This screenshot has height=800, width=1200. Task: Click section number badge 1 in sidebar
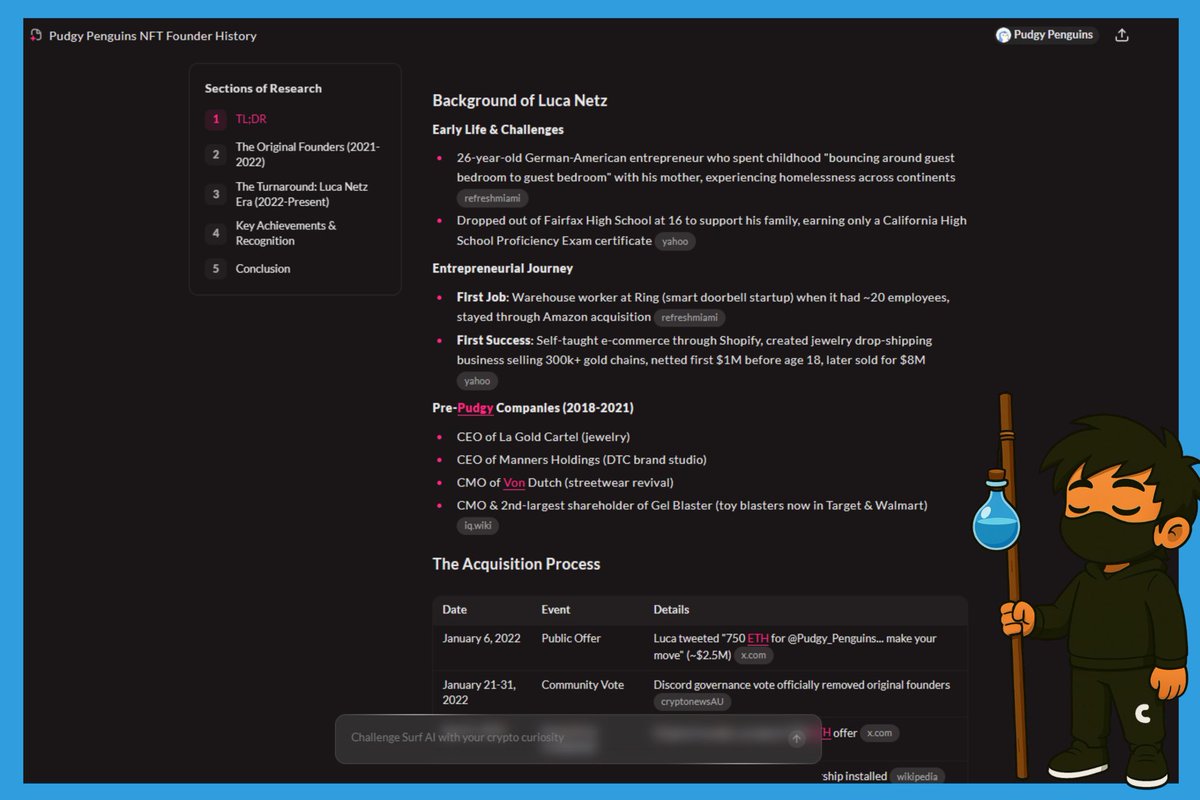tap(215, 119)
